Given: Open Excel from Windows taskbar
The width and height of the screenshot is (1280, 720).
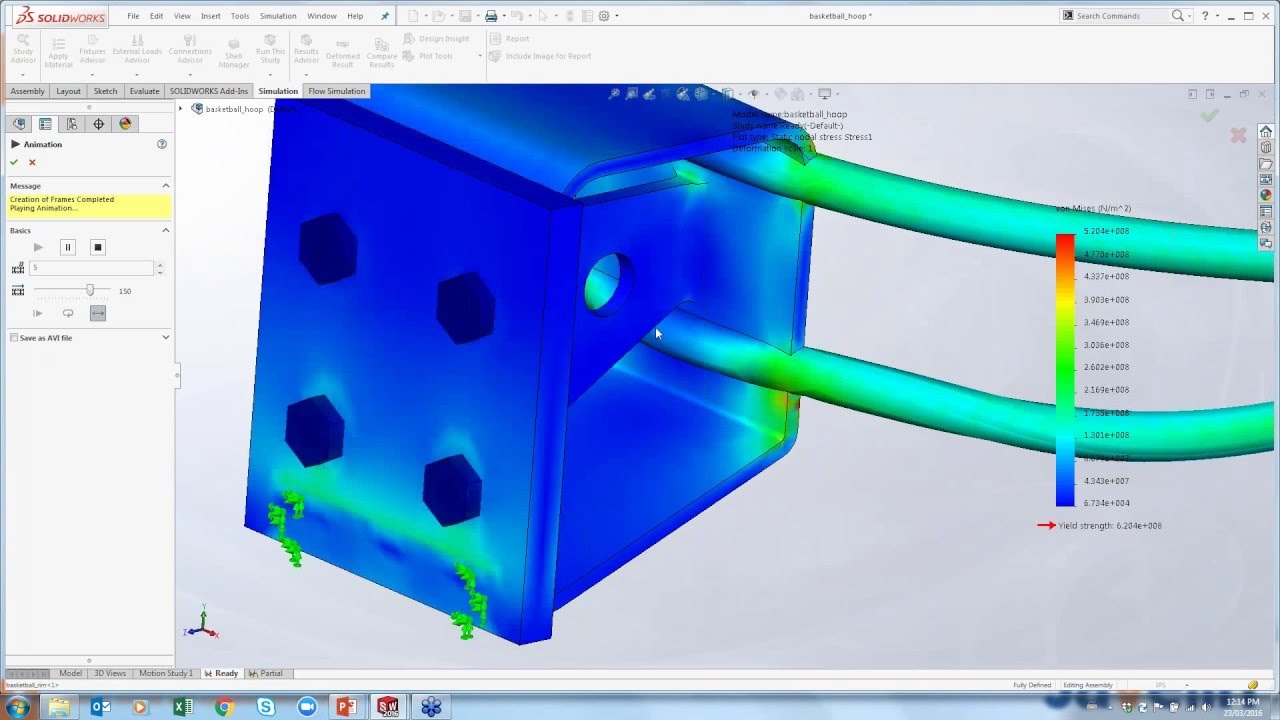Looking at the screenshot, I should (x=183, y=707).
